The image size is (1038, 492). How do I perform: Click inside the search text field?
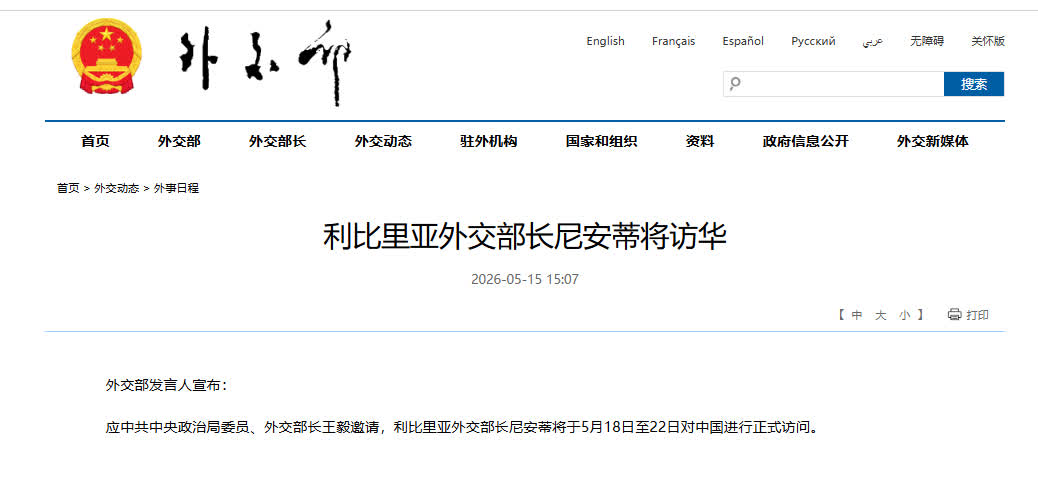click(x=841, y=84)
